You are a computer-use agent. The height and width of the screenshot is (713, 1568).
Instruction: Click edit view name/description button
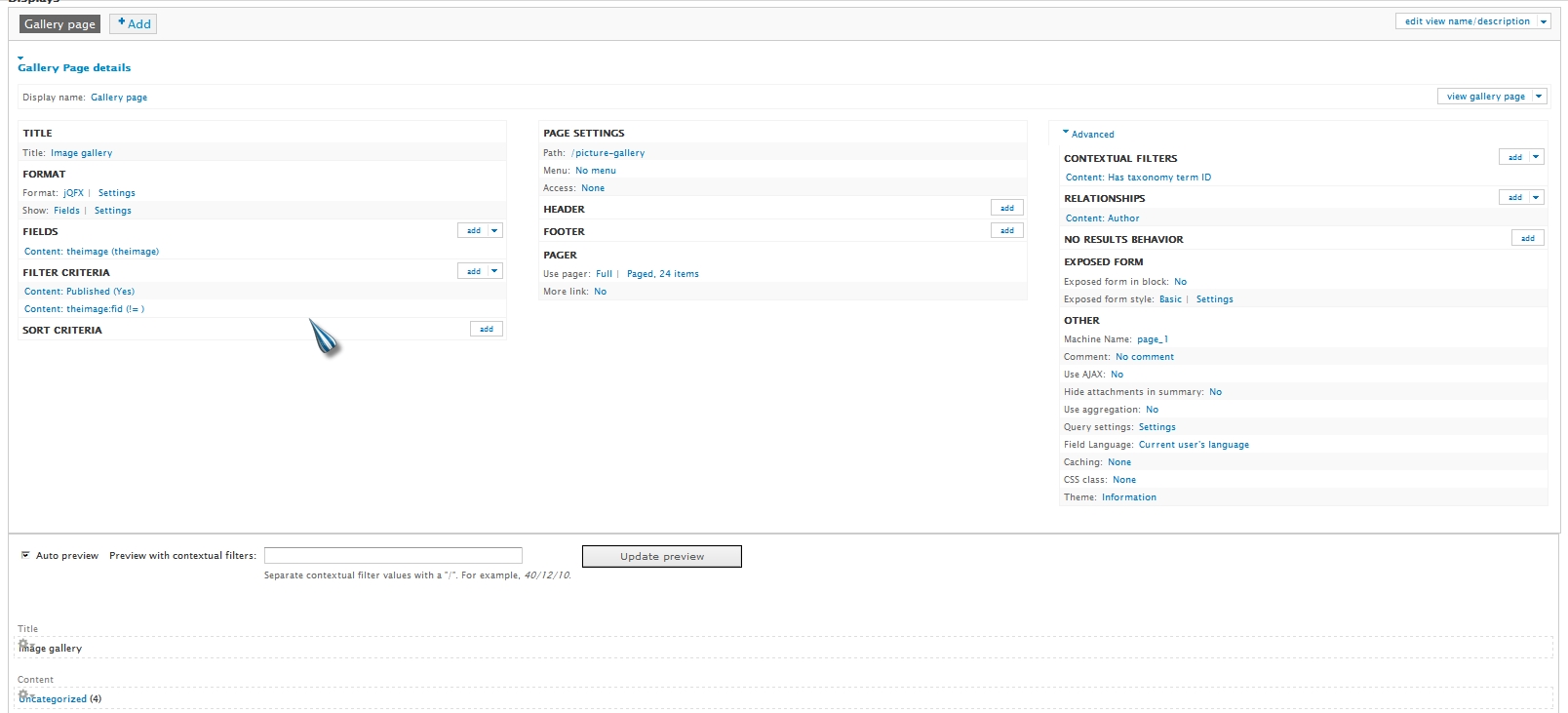point(1467,21)
